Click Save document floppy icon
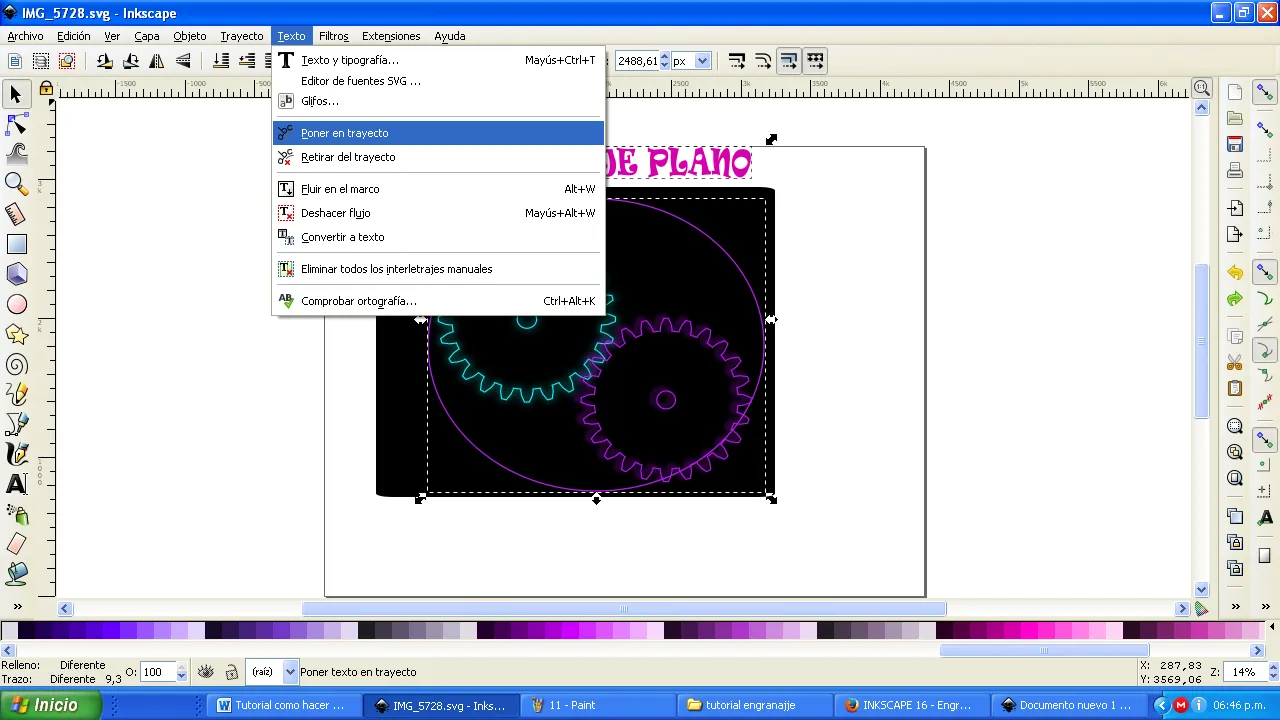Viewport: 1280px width, 720px height. [1235, 144]
